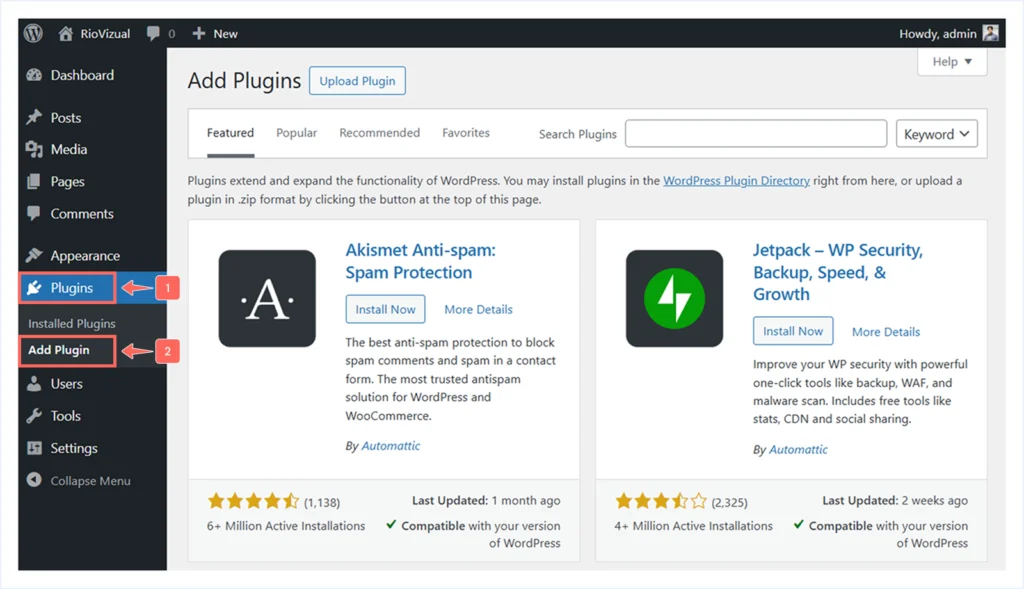Select the Pages icon in sidebar
The height and width of the screenshot is (589, 1024).
(35, 181)
